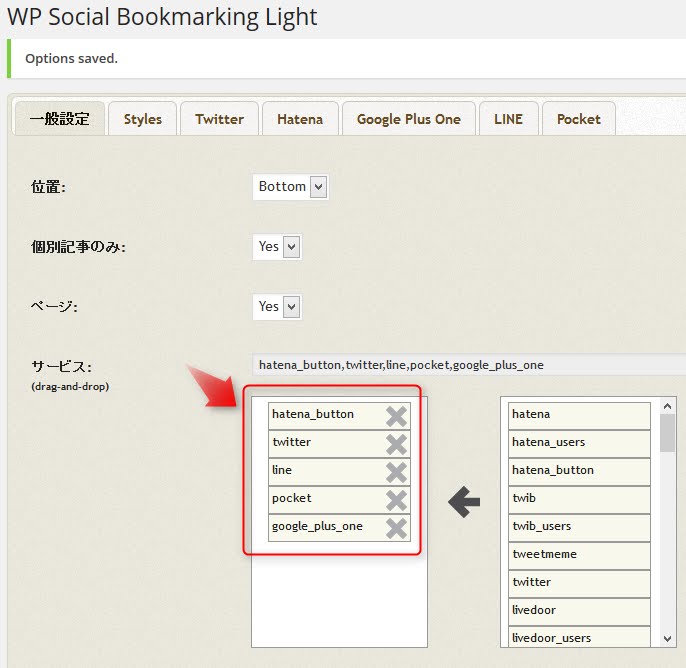This screenshot has height=668, width=686.
Task: Open the 位置 Bottom dropdown
Action: tap(290, 187)
